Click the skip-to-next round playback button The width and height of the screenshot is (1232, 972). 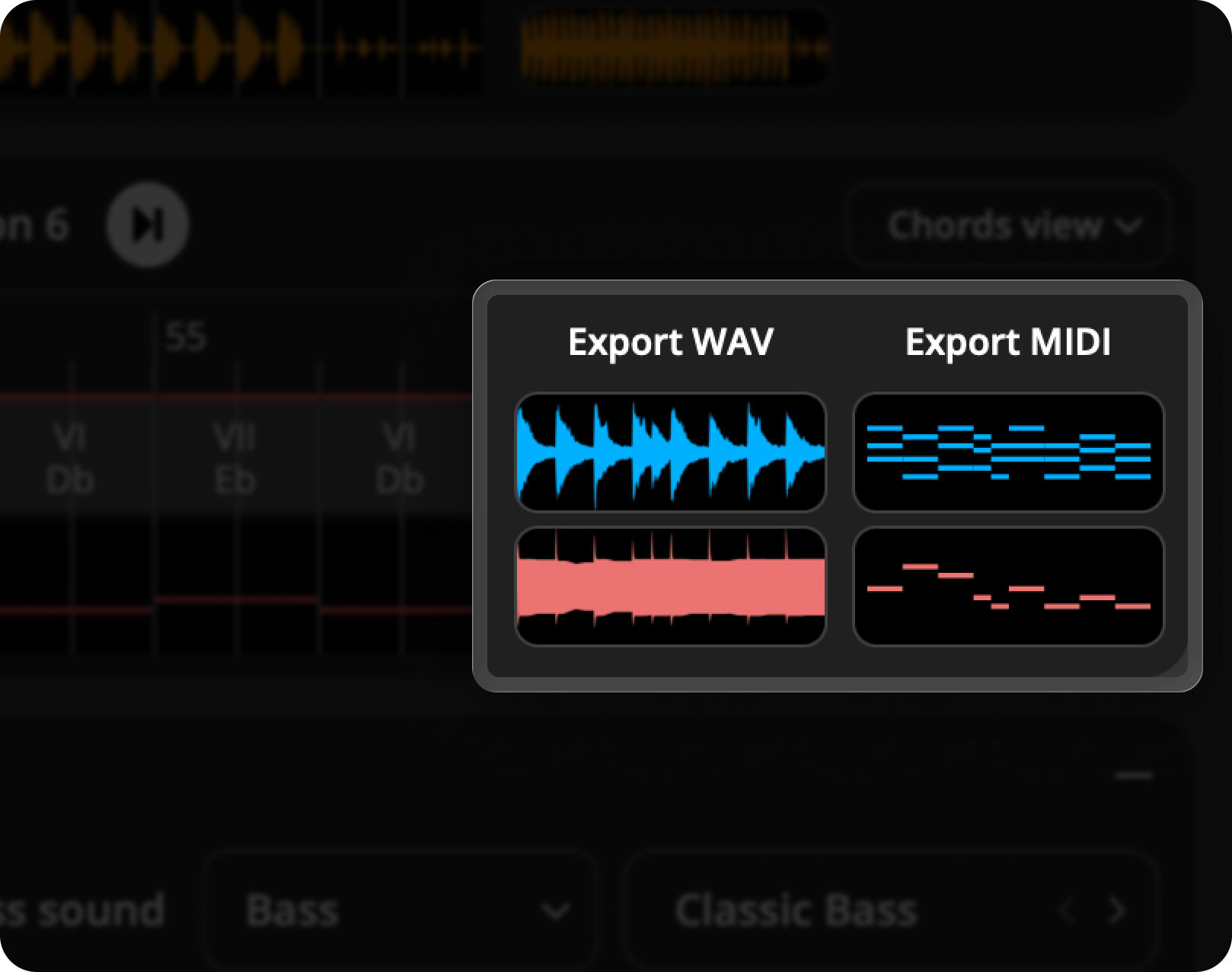tap(147, 225)
